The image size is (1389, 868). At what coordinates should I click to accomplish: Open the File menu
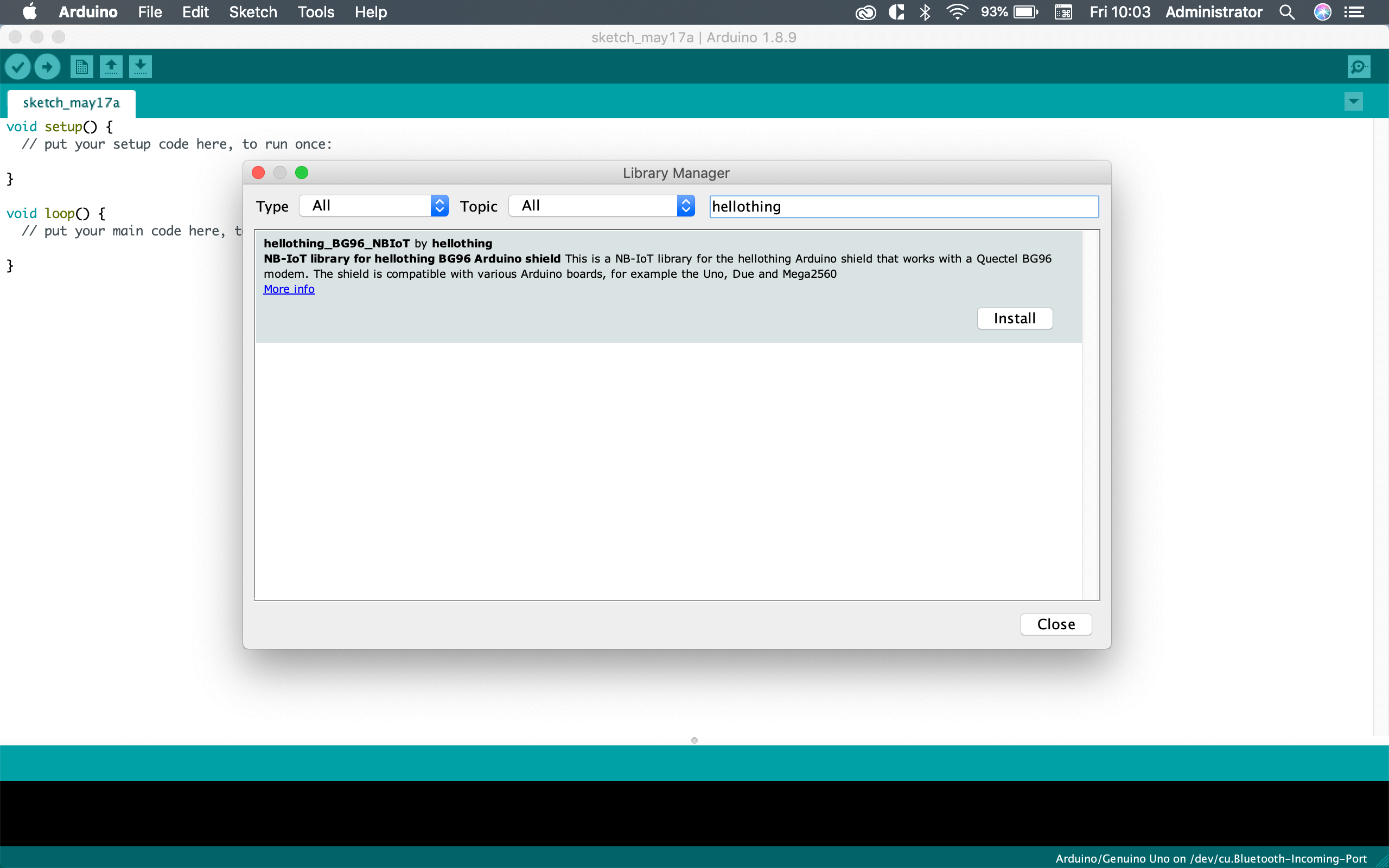click(150, 12)
